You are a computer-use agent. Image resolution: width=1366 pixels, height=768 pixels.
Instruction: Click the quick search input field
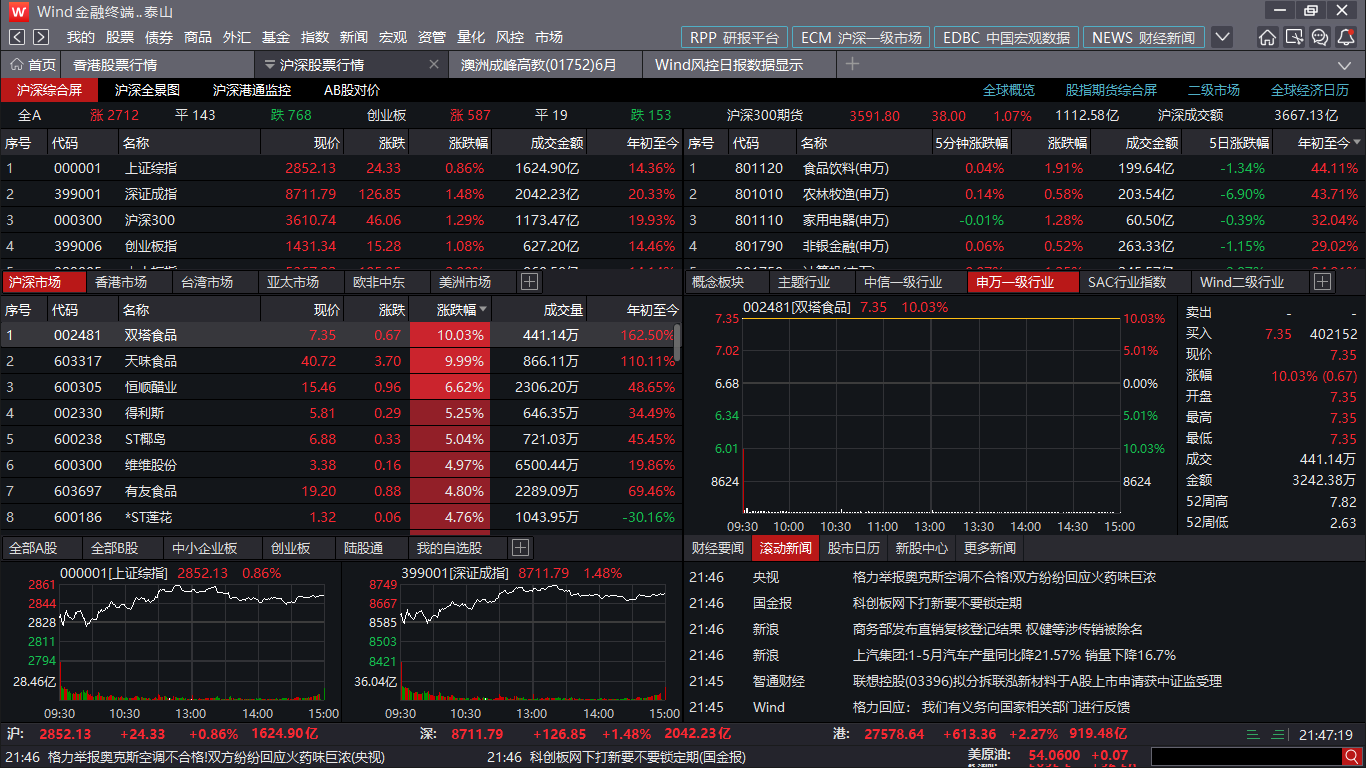(x=1247, y=758)
